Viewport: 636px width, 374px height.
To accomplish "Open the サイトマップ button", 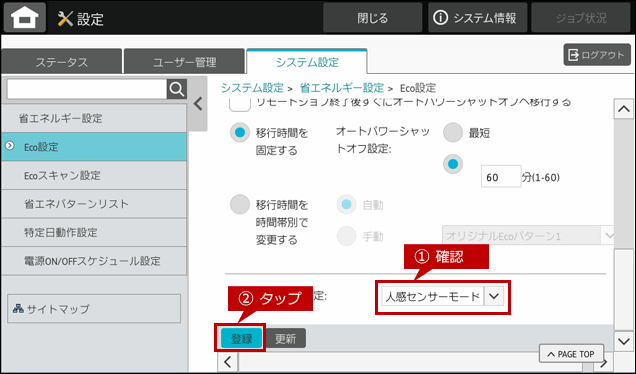I will [94, 309].
